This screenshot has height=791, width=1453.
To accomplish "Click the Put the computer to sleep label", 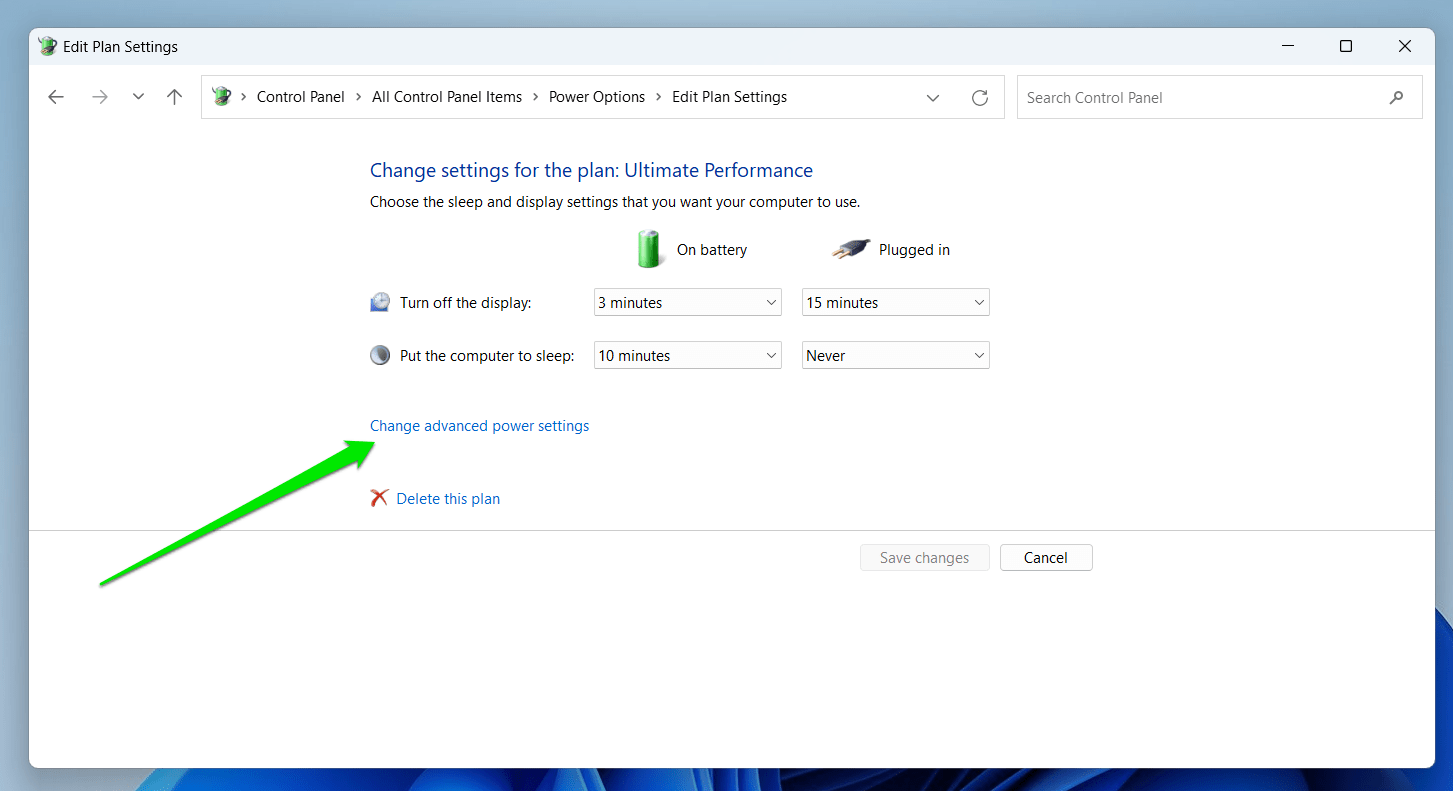I will coord(487,356).
